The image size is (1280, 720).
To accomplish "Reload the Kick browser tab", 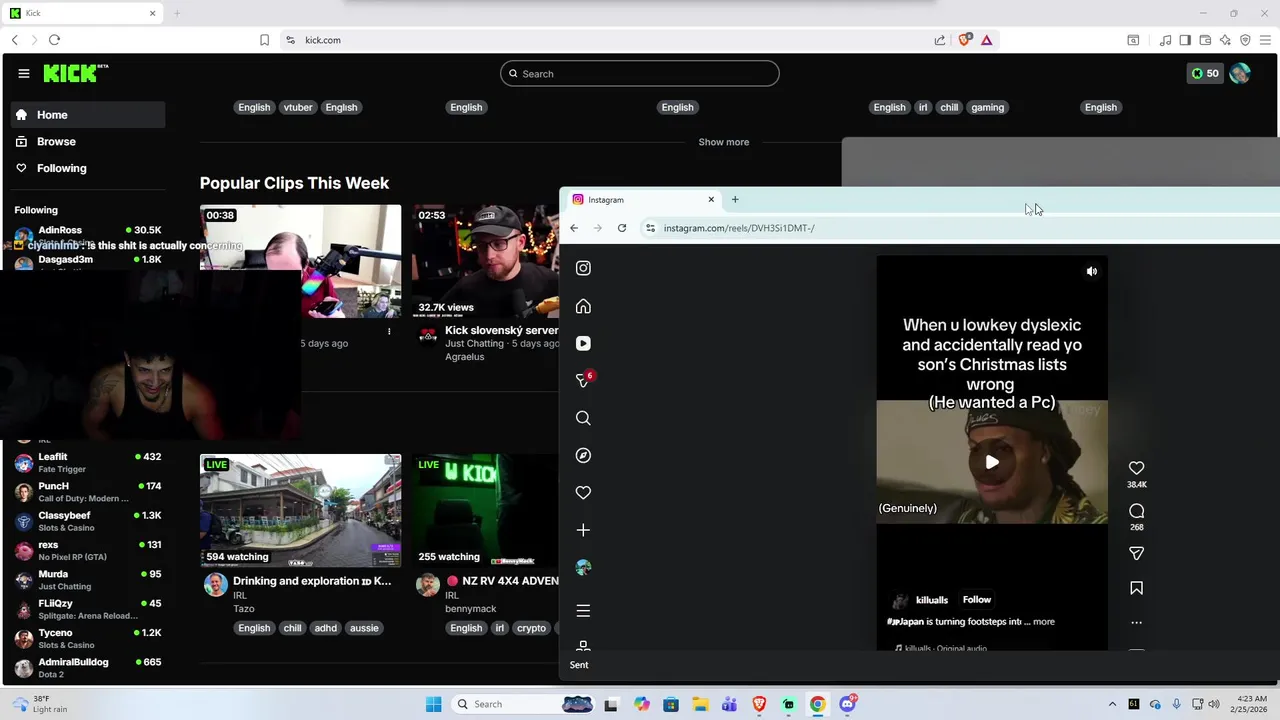I will (54, 40).
